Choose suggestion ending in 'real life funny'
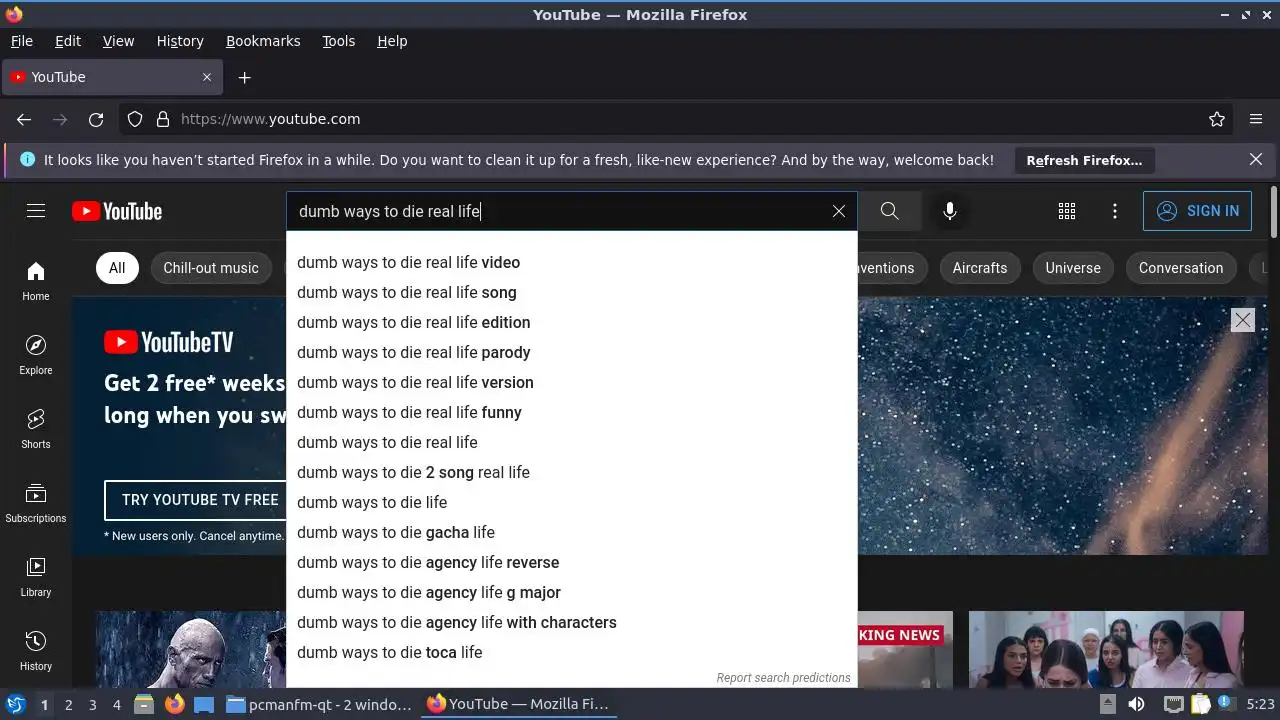The width and height of the screenshot is (1280, 720). coord(572,412)
